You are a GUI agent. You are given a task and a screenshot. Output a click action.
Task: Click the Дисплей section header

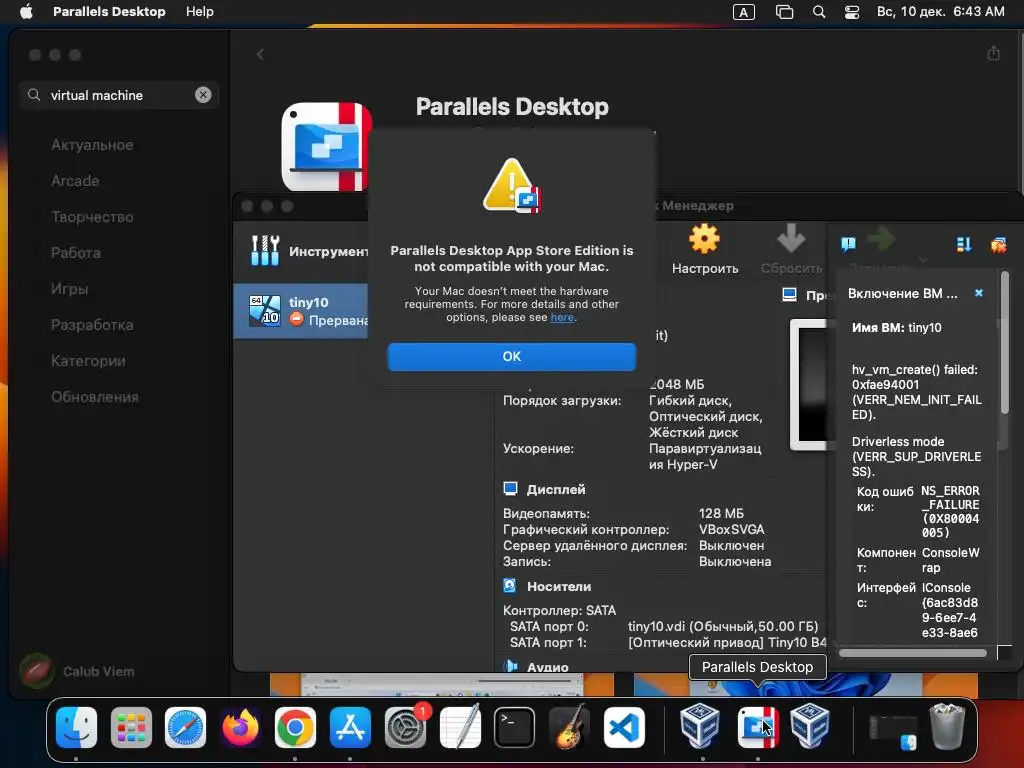pos(556,489)
